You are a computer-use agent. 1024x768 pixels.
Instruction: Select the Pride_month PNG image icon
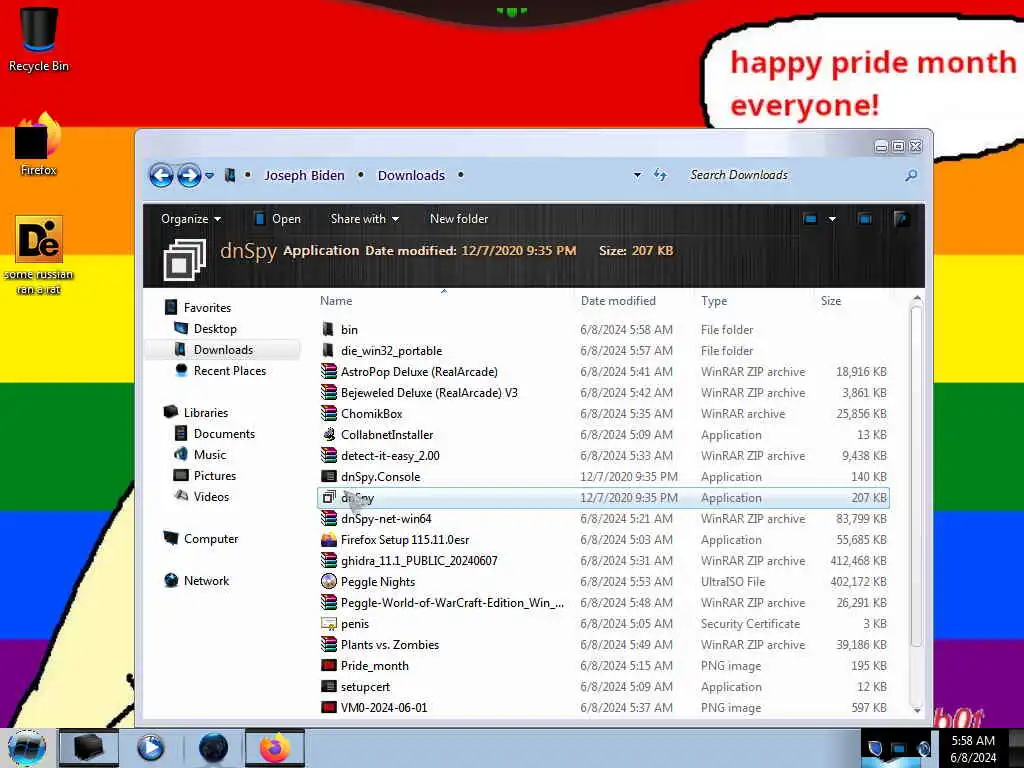[328, 665]
